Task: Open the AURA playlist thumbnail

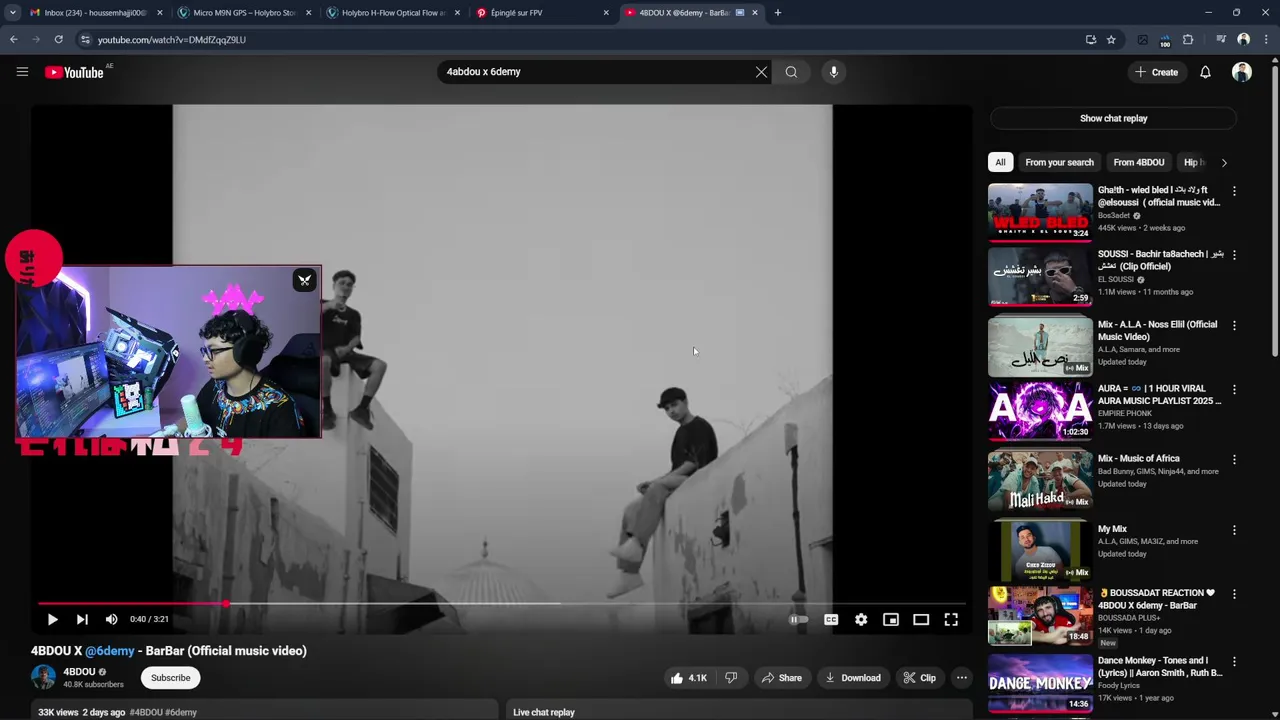Action: (x=1040, y=410)
